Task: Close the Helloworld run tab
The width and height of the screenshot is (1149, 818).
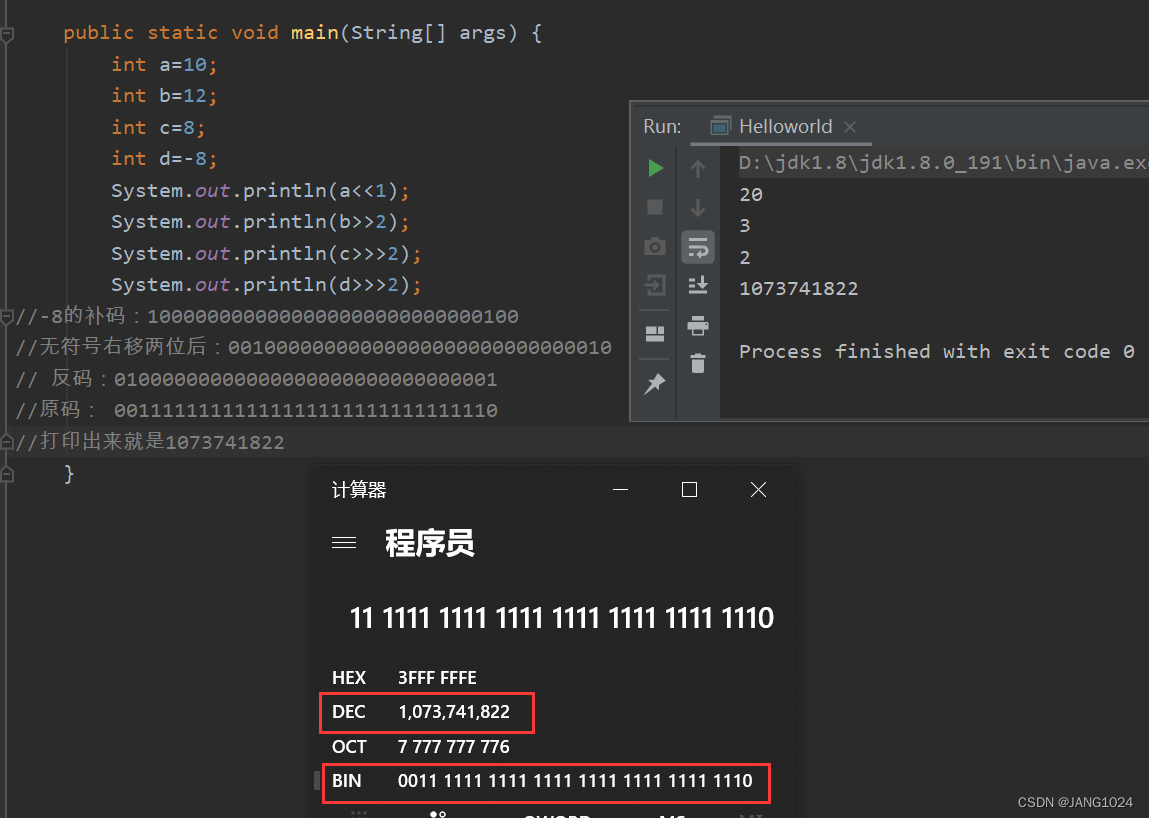Action: pos(850,127)
